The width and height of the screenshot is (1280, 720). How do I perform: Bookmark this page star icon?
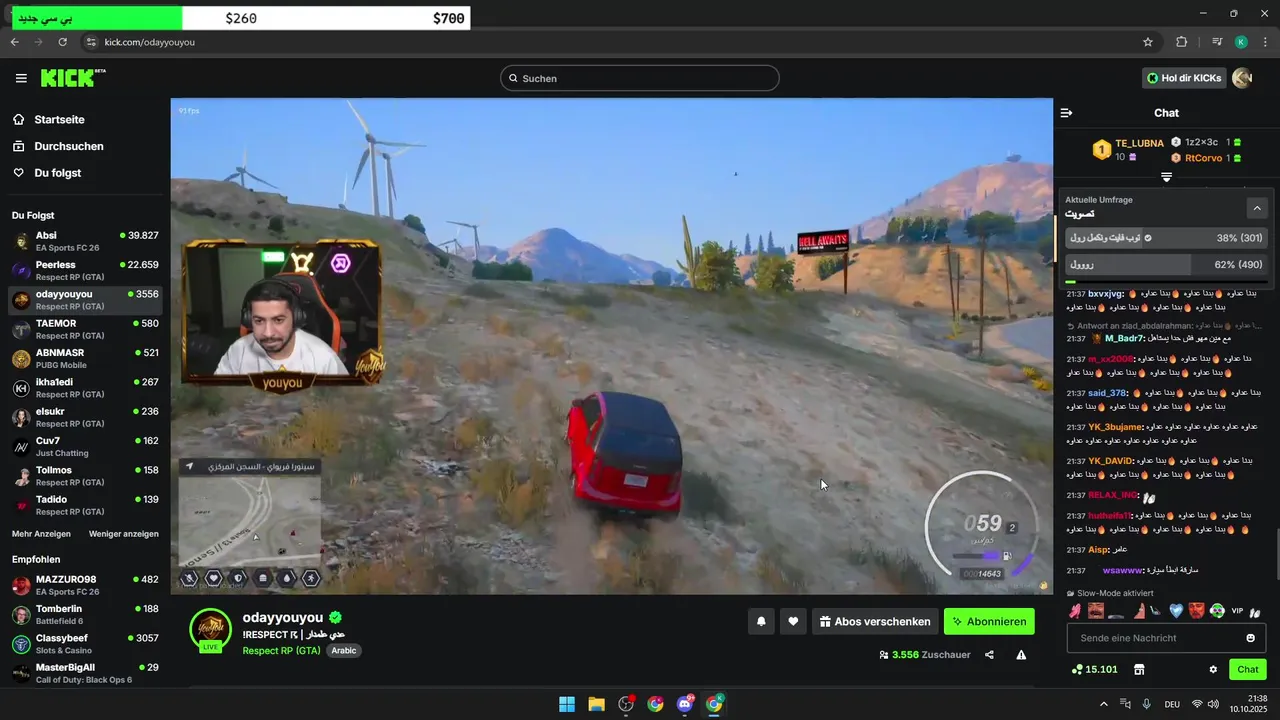(x=1148, y=42)
